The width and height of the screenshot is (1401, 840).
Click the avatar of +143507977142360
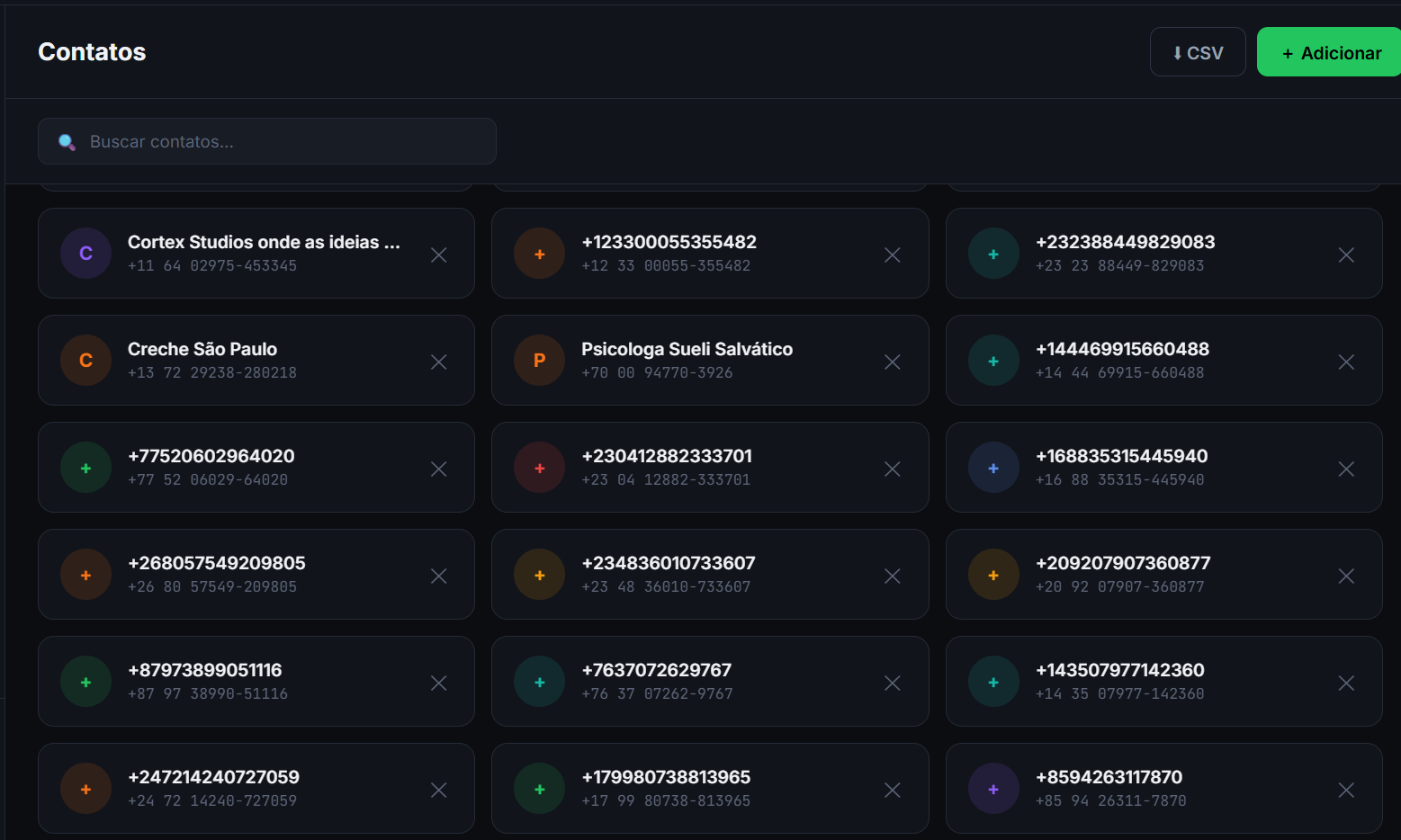[x=993, y=681]
